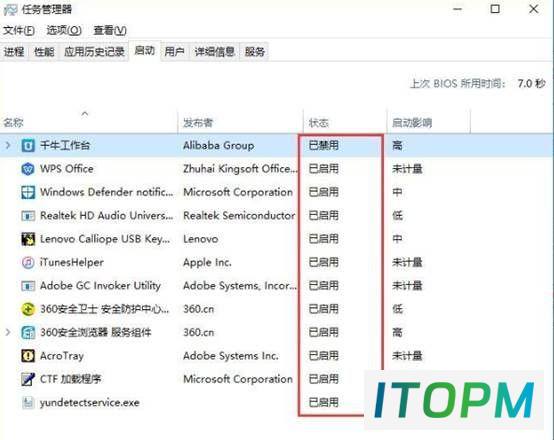Switch to the 性能 tab
The height and width of the screenshot is (440, 554).
click(x=44, y=52)
